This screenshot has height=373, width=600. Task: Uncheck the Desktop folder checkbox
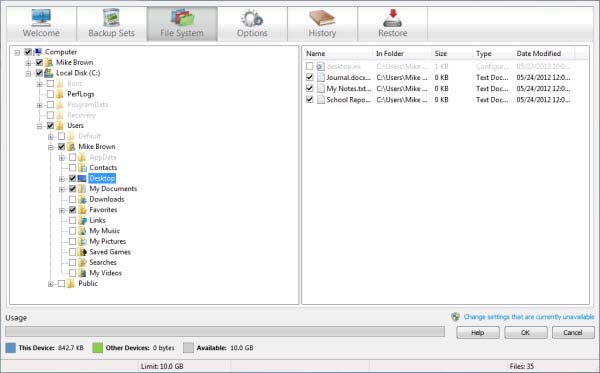coord(72,178)
